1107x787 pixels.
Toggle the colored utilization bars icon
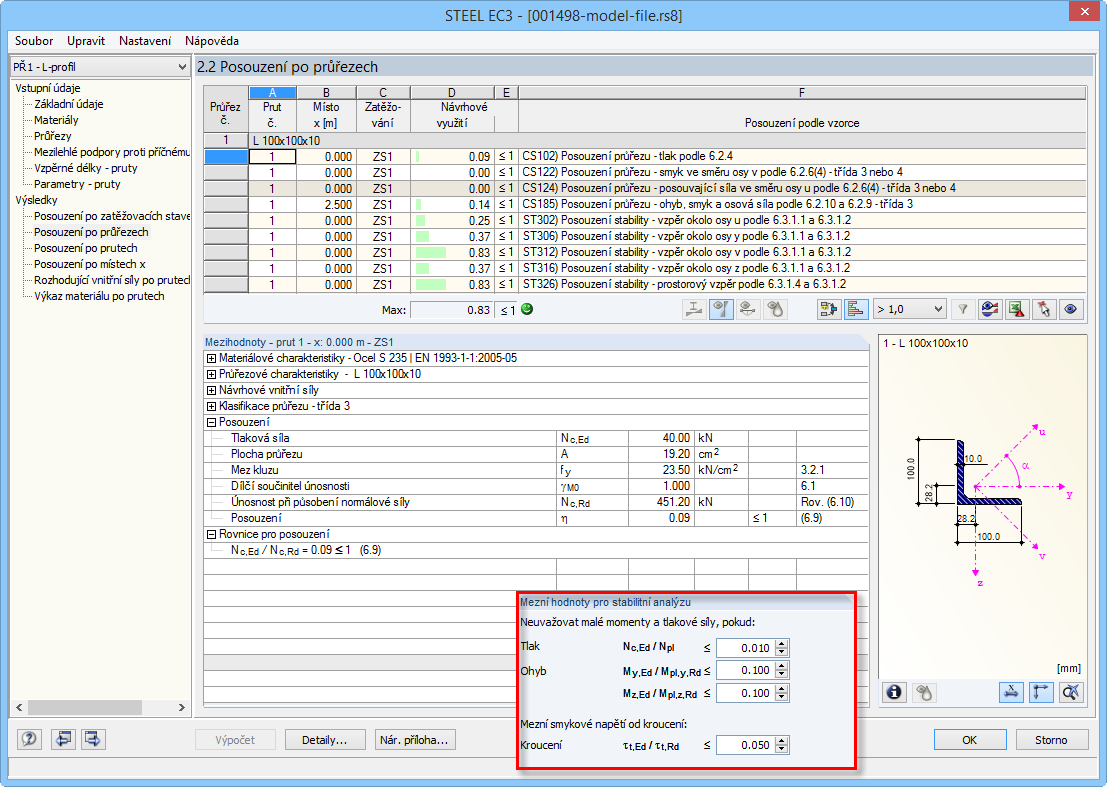[x=856, y=309]
